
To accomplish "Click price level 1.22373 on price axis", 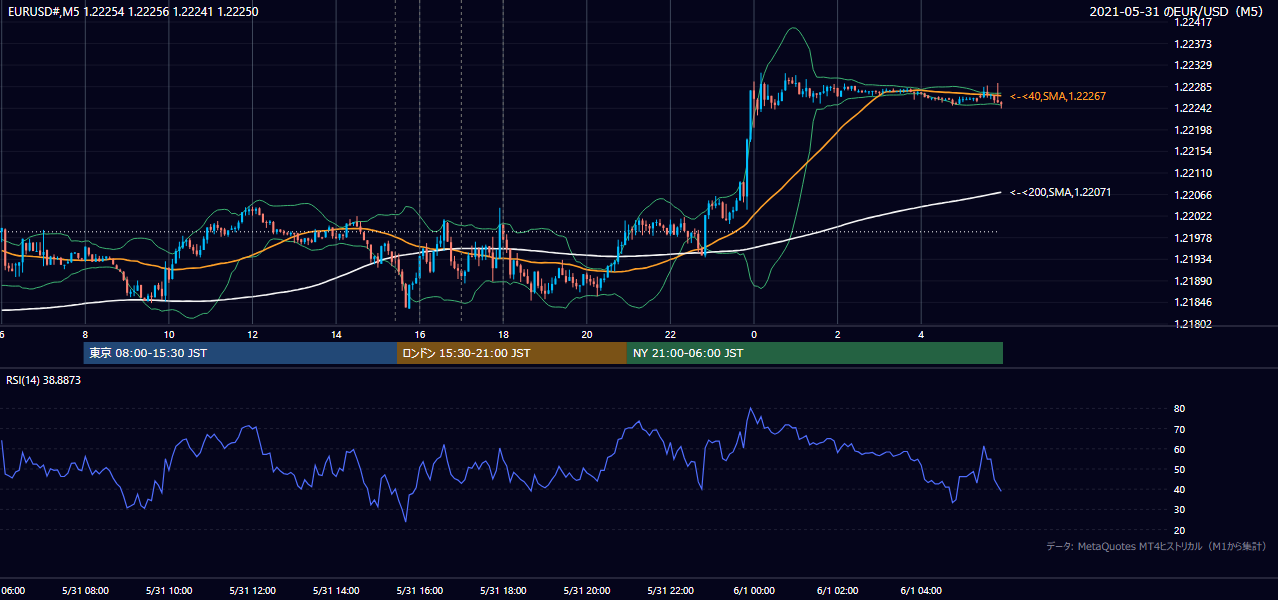I will 1195,44.
